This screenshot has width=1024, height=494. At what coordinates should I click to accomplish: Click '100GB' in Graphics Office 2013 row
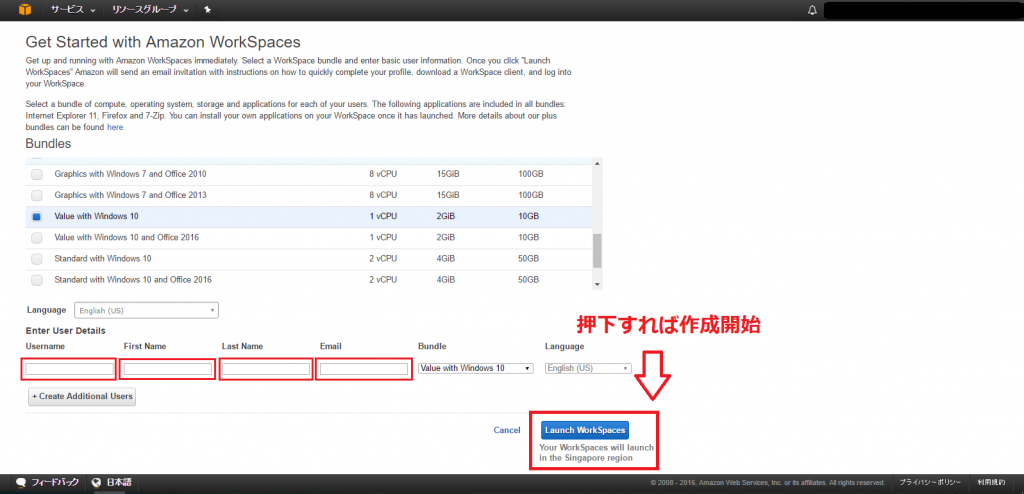(x=530, y=195)
